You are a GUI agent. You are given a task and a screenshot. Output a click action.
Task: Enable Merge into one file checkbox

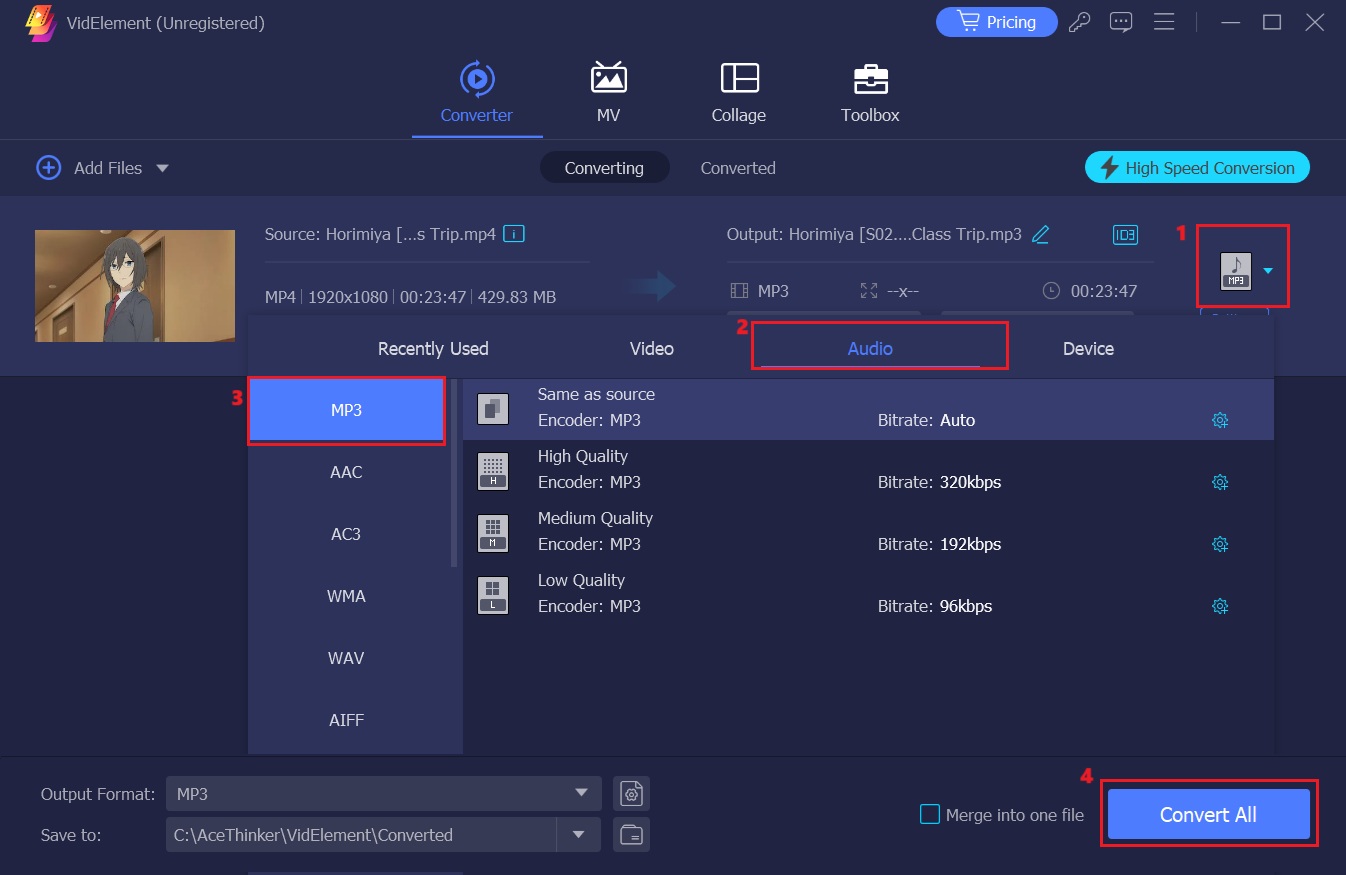(x=929, y=815)
